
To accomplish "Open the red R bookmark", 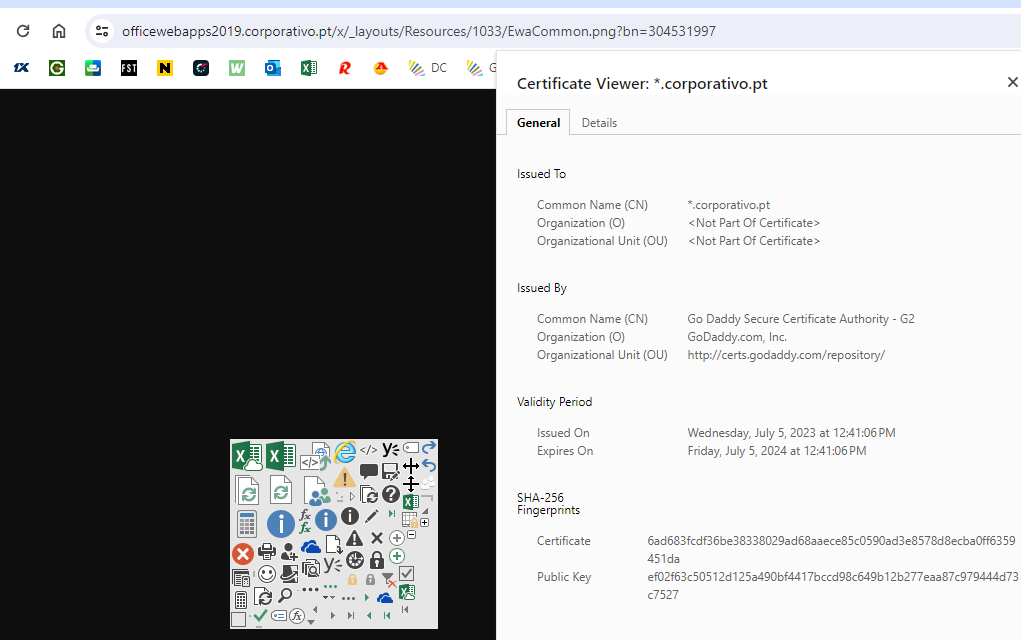I will (345, 68).
